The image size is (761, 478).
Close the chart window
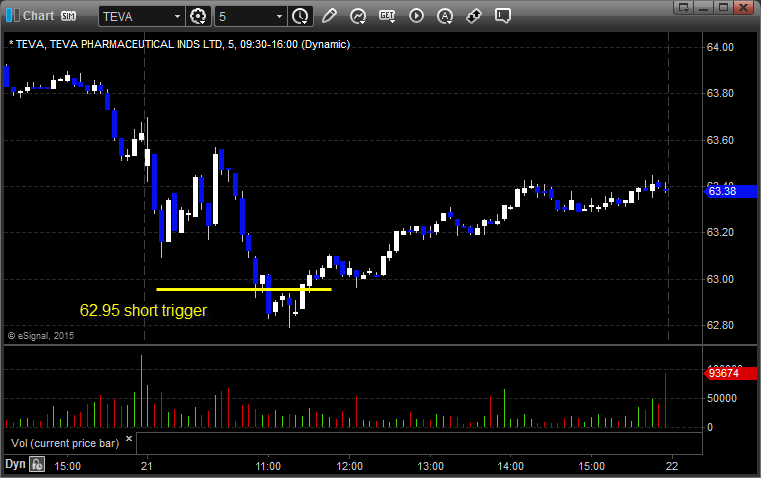743,7
